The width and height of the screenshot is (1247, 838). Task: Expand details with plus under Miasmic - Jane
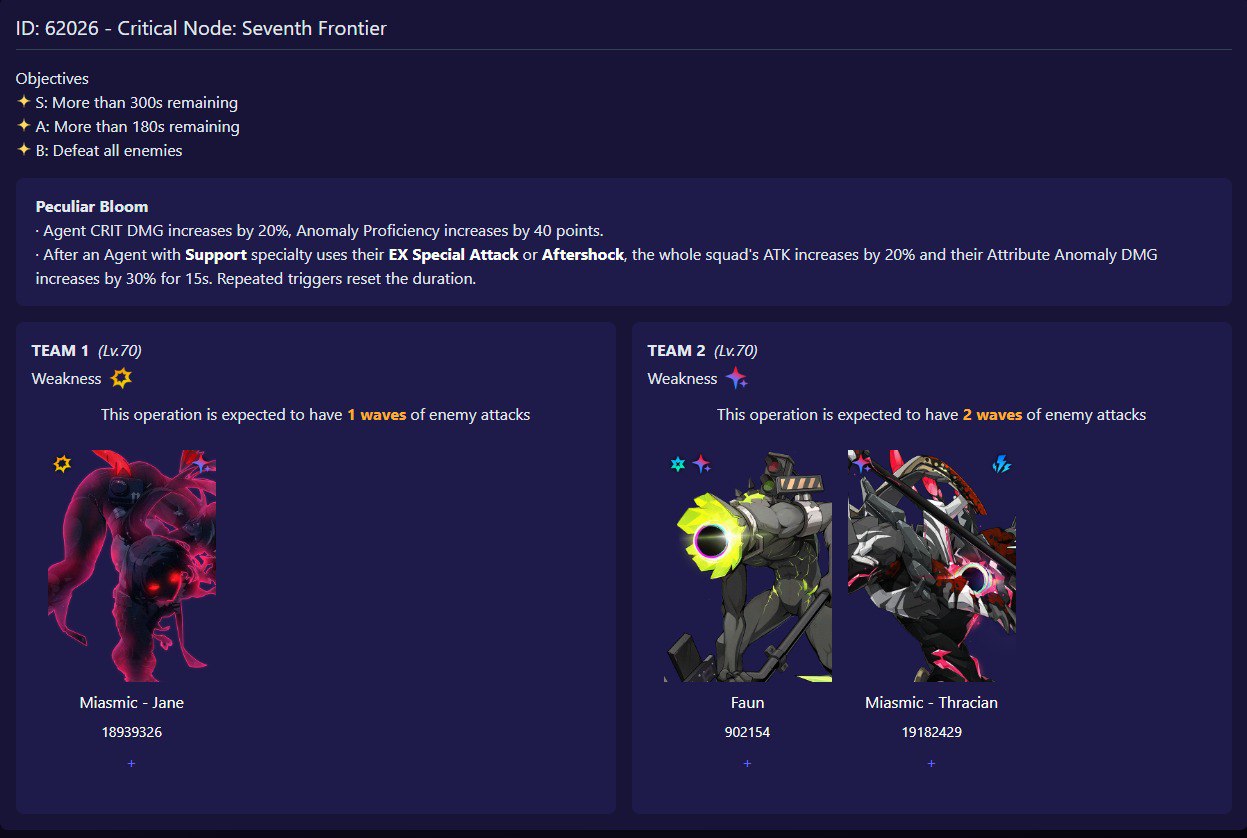point(131,763)
